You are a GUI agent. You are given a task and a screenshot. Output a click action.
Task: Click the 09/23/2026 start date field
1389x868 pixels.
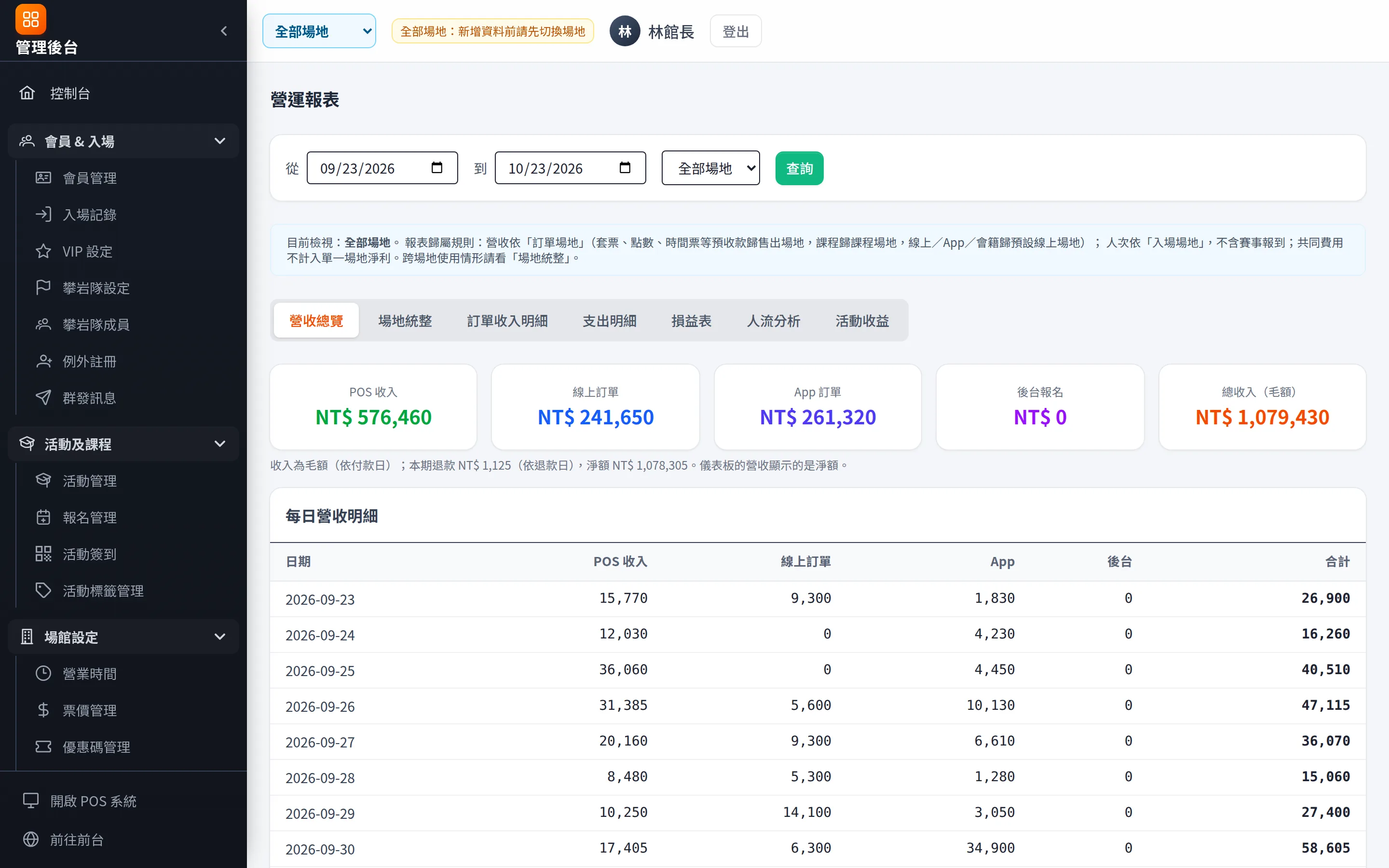tap(381, 168)
